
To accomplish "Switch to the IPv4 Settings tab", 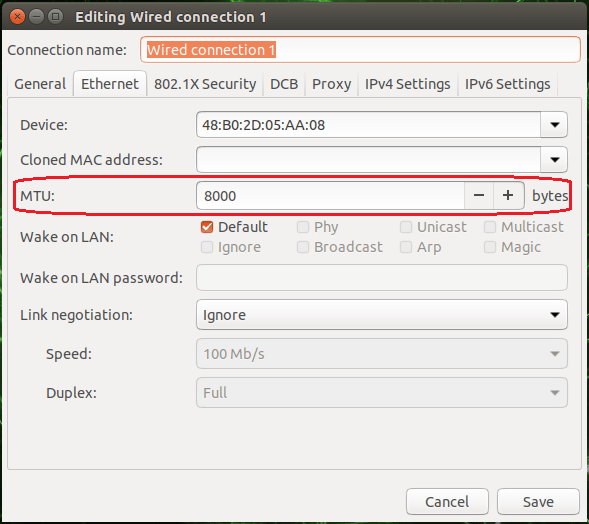I will point(408,84).
